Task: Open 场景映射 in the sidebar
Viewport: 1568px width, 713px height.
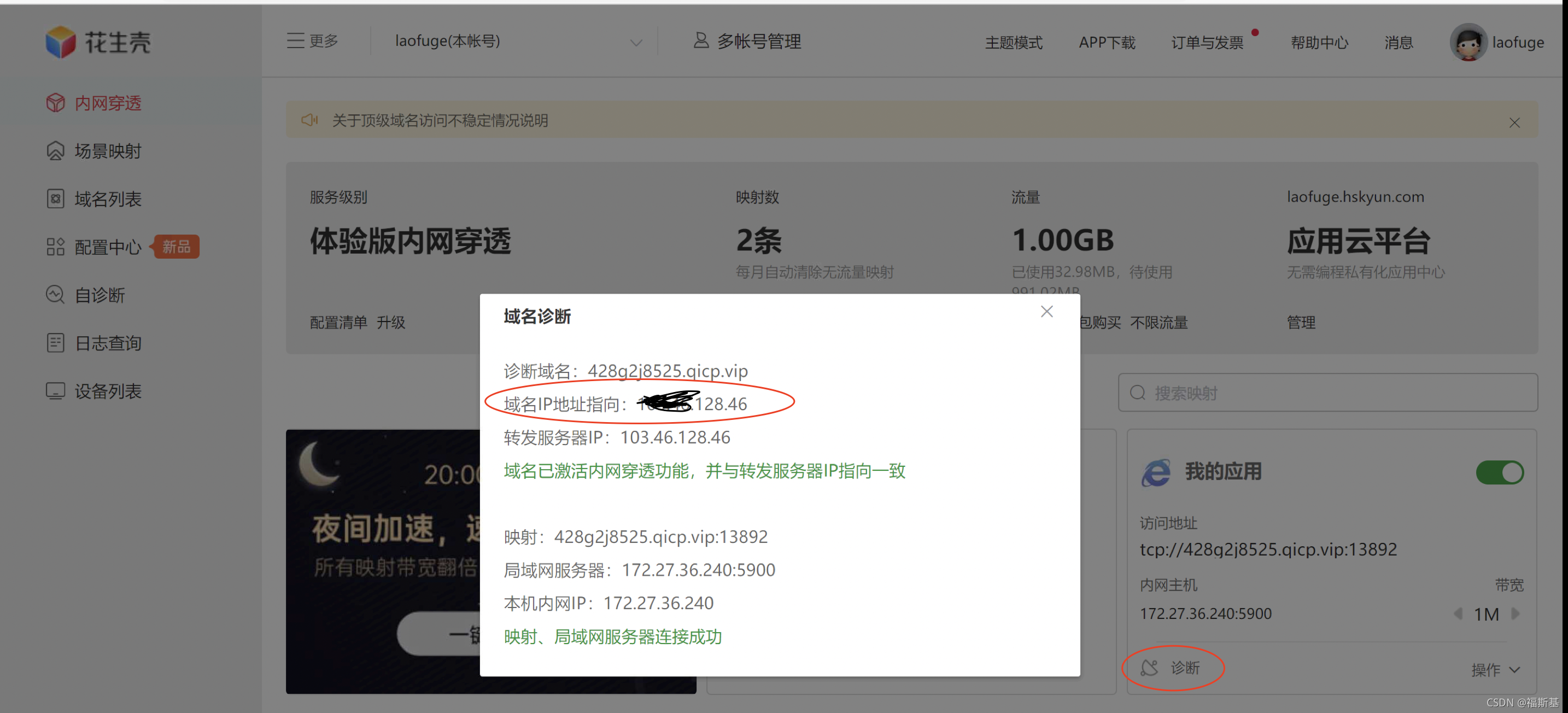Action: pyautogui.click(x=93, y=151)
